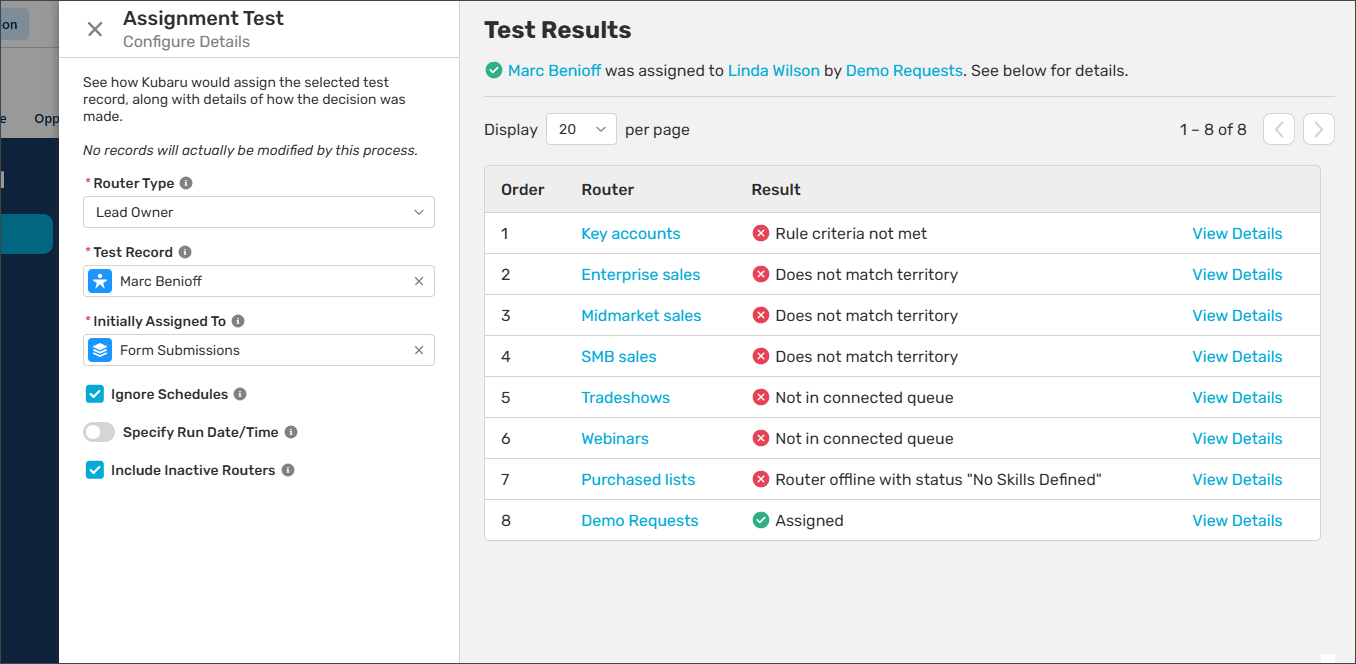Click the Ignore Schedules info icon
The height and width of the screenshot is (664, 1356).
[240, 395]
